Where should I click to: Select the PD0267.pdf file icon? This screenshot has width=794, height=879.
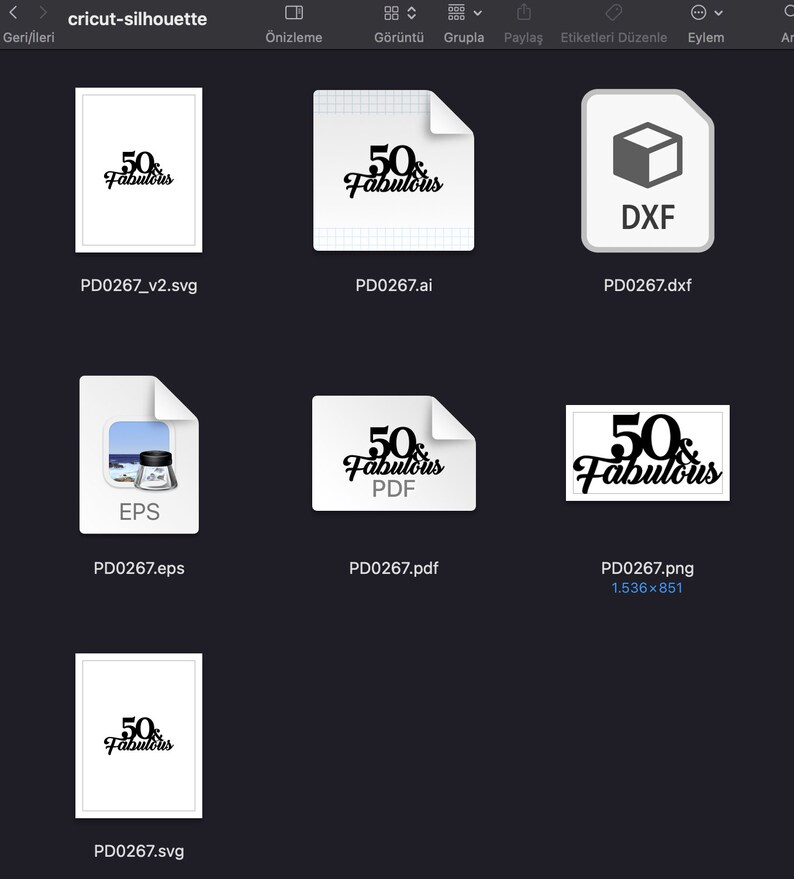click(394, 453)
